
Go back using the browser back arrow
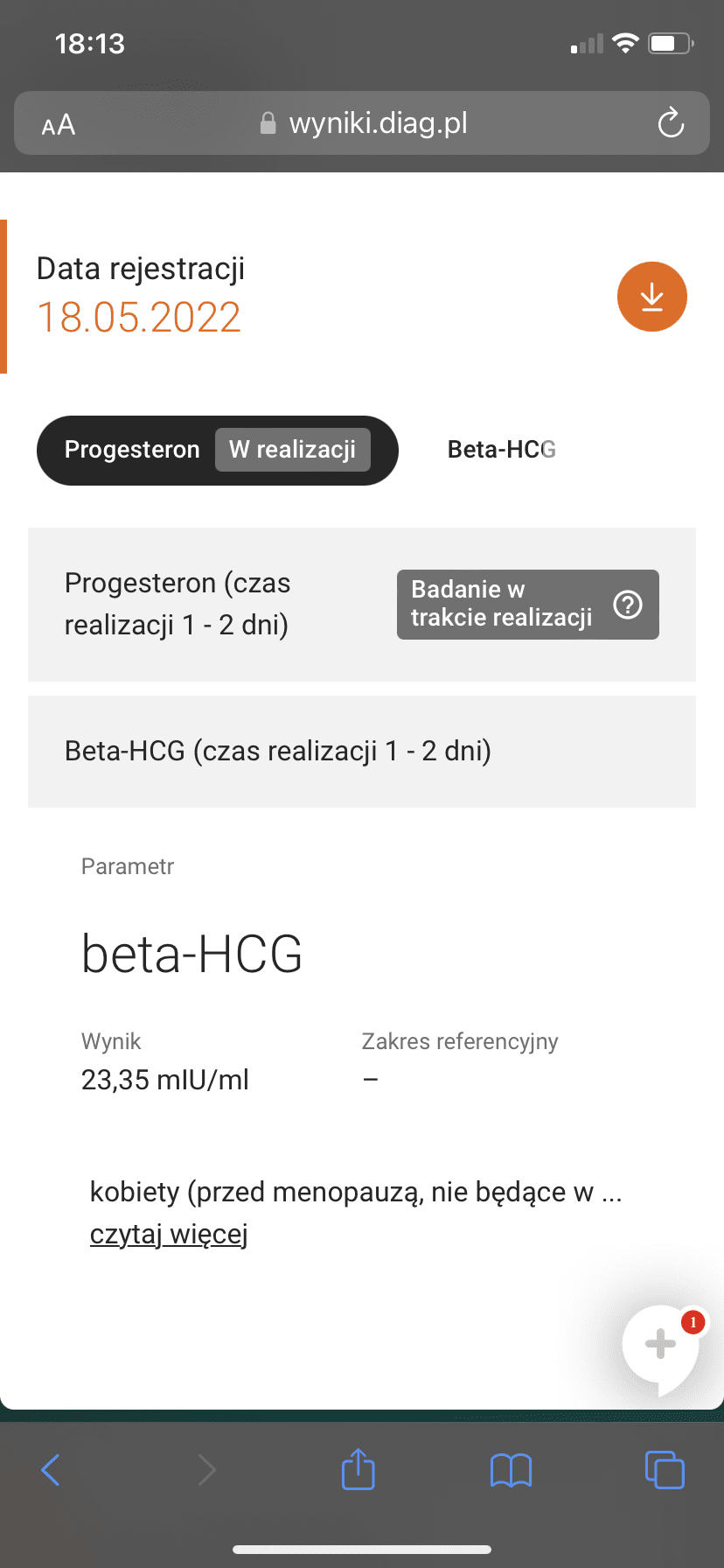pos(51,1470)
